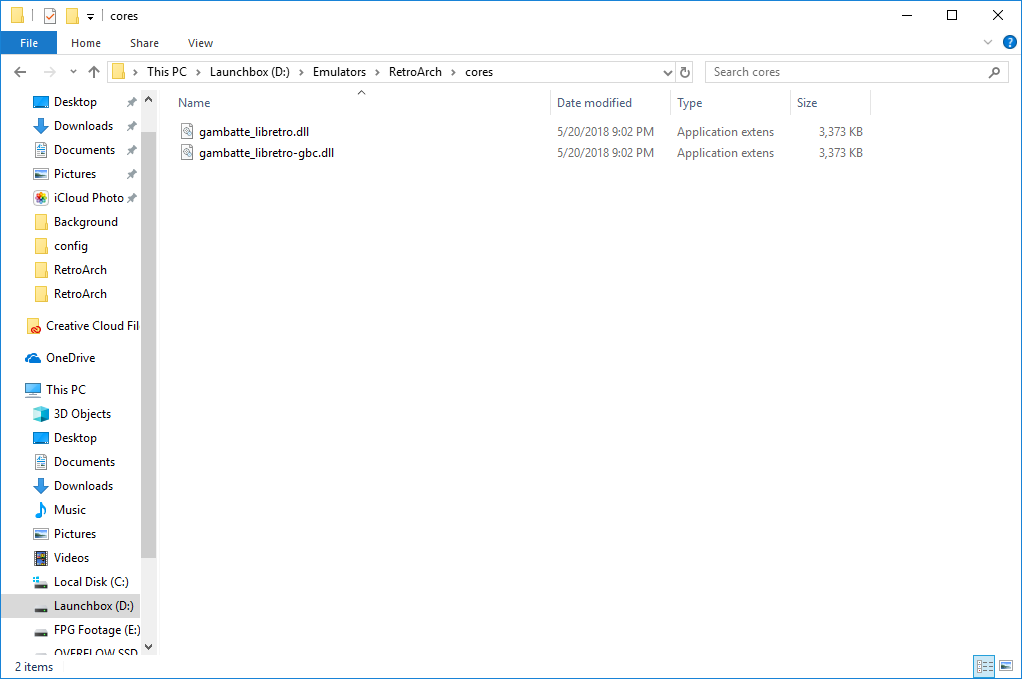Expand the ribbon with the chevron
The image size is (1022, 679).
click(989, 43)
